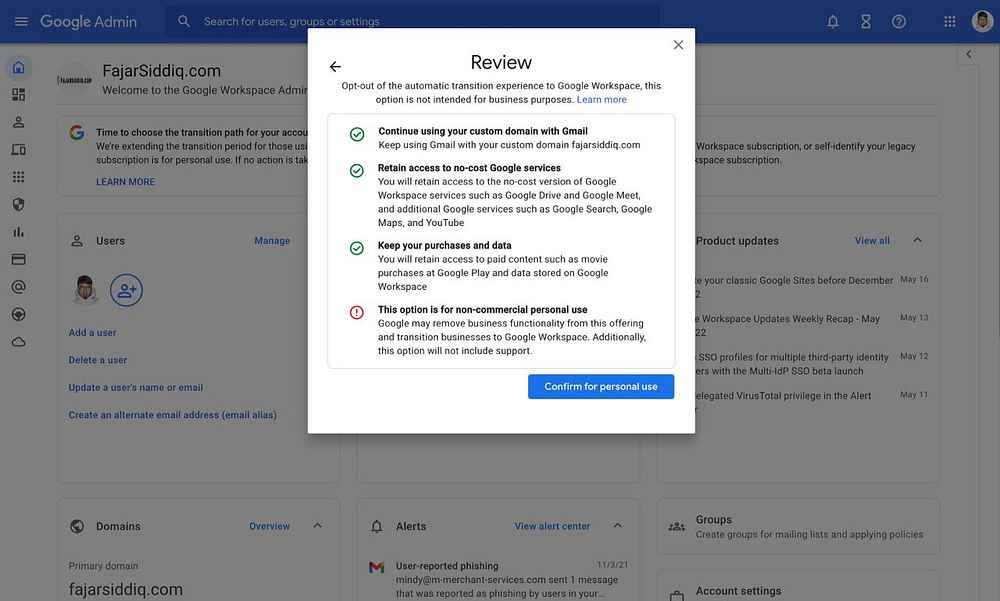Click the Alerts bell icon

point(377,526)
